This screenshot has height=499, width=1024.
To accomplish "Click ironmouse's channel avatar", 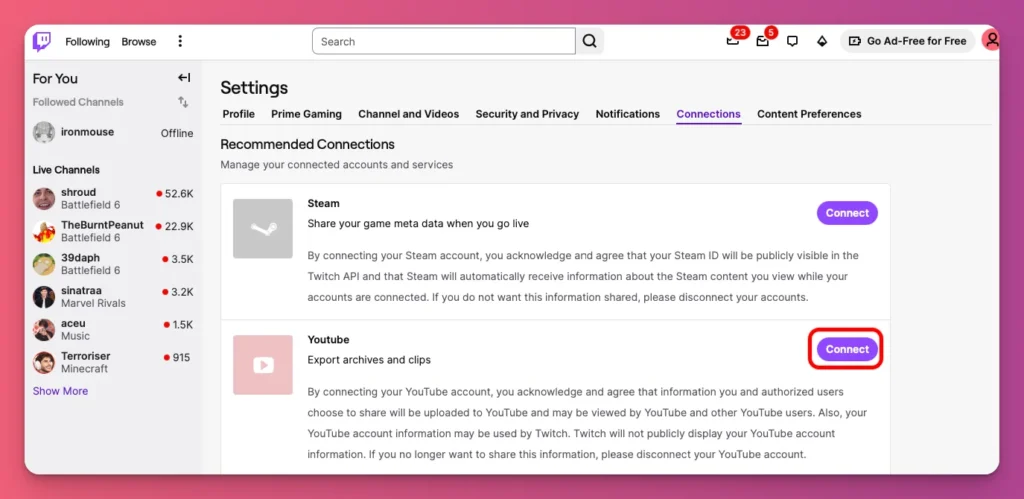I will [x=44, y=133].
